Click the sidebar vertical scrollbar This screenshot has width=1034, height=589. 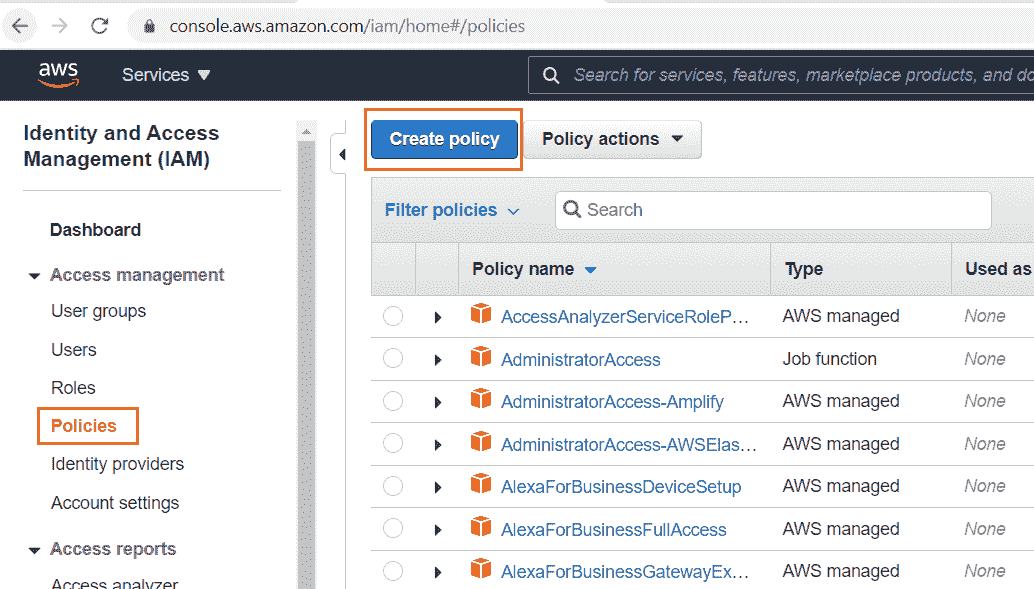[x=306, y=356]
